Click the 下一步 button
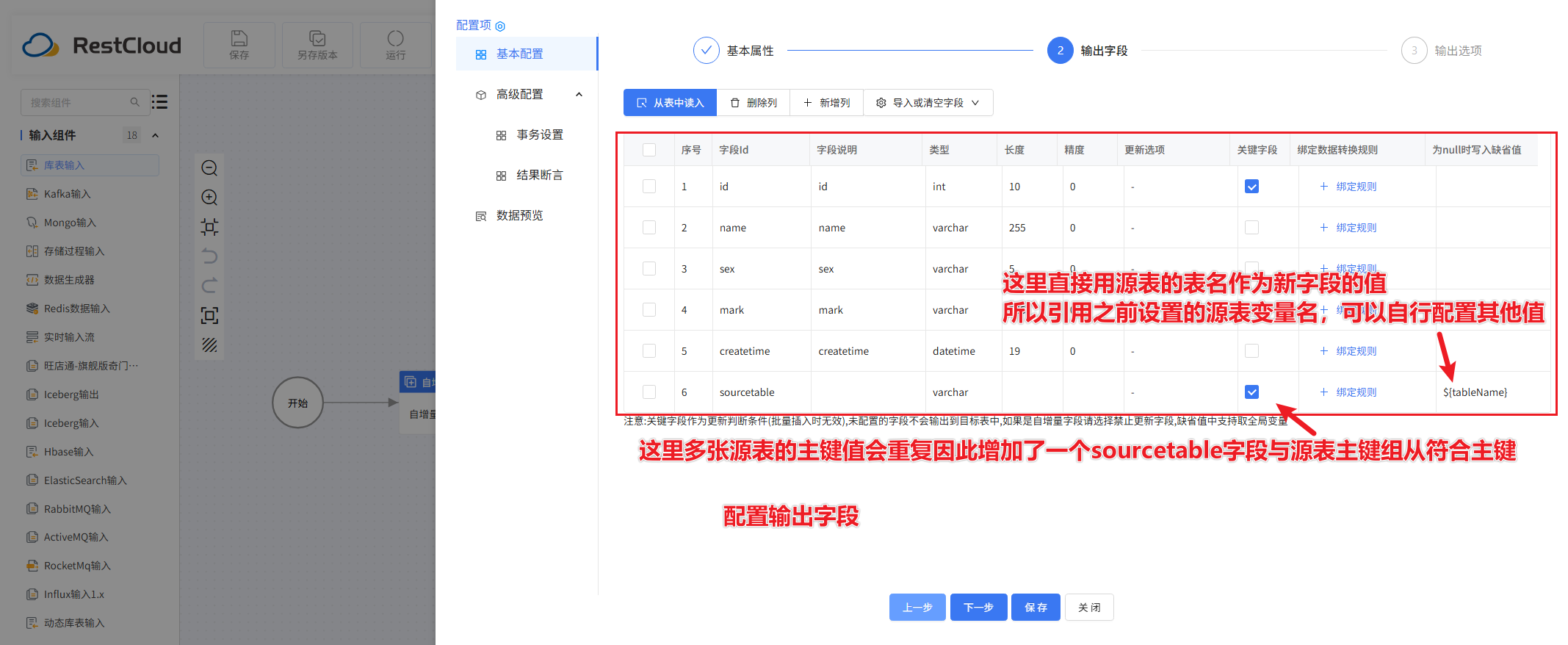 coord(978,608)
